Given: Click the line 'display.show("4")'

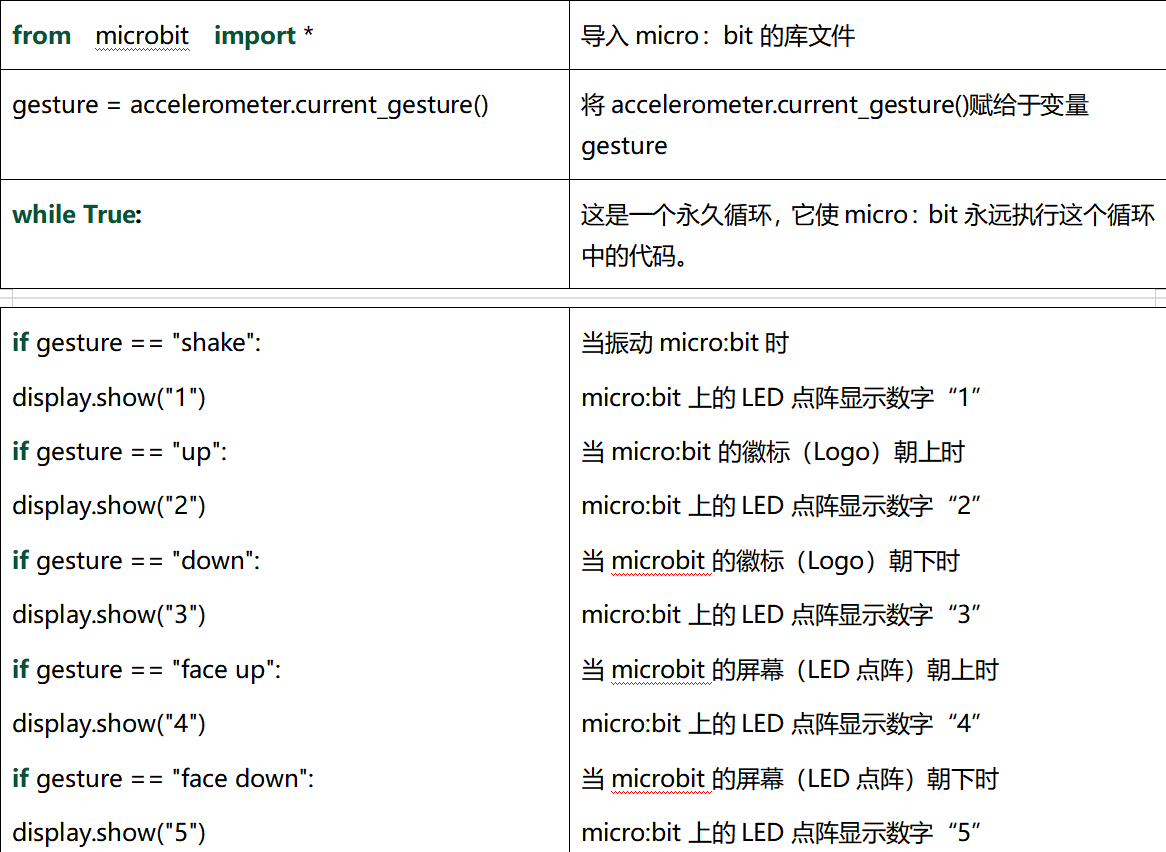Looking at the screenshot, I should [x=109, y=723].
